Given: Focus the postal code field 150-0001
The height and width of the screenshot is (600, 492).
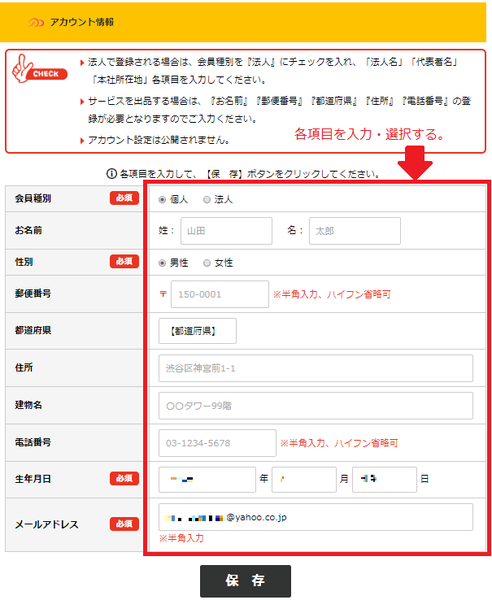Looking at the screenshot, I should click(220, 294).
